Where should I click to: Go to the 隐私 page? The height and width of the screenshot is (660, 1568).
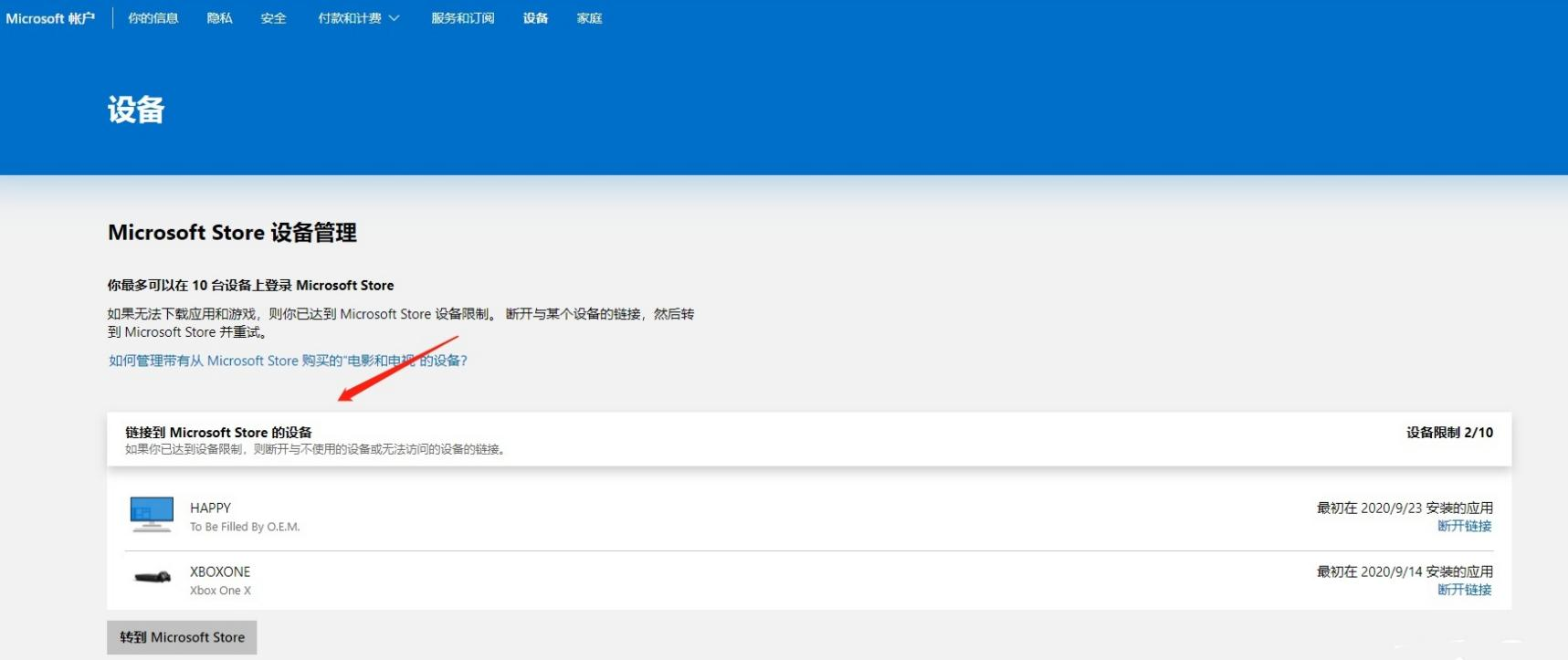219,18
